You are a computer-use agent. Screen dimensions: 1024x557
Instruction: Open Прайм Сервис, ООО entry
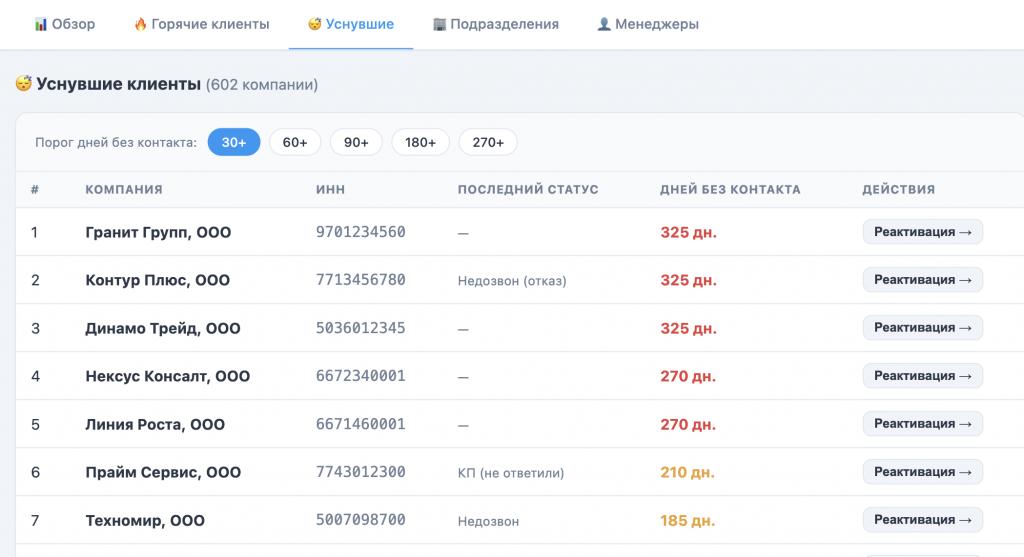point(163,472)
